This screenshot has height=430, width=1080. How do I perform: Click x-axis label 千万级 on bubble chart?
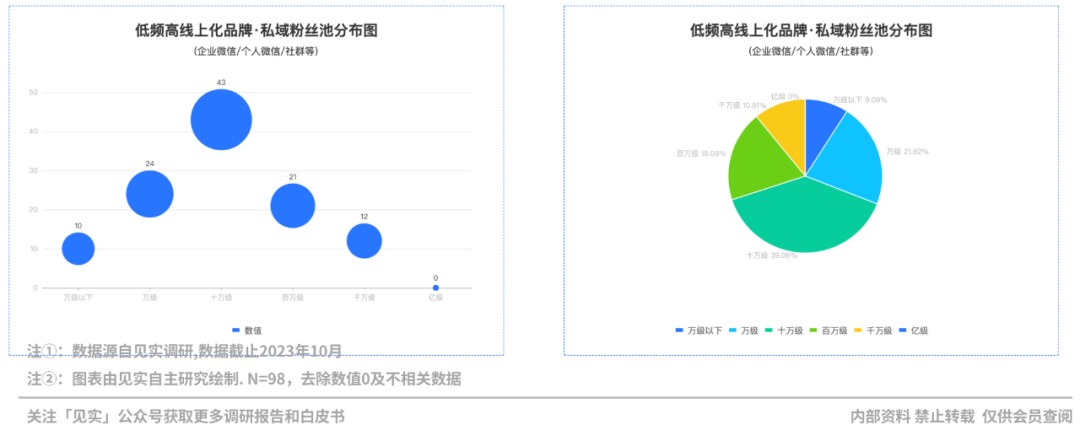coord(364,298)
